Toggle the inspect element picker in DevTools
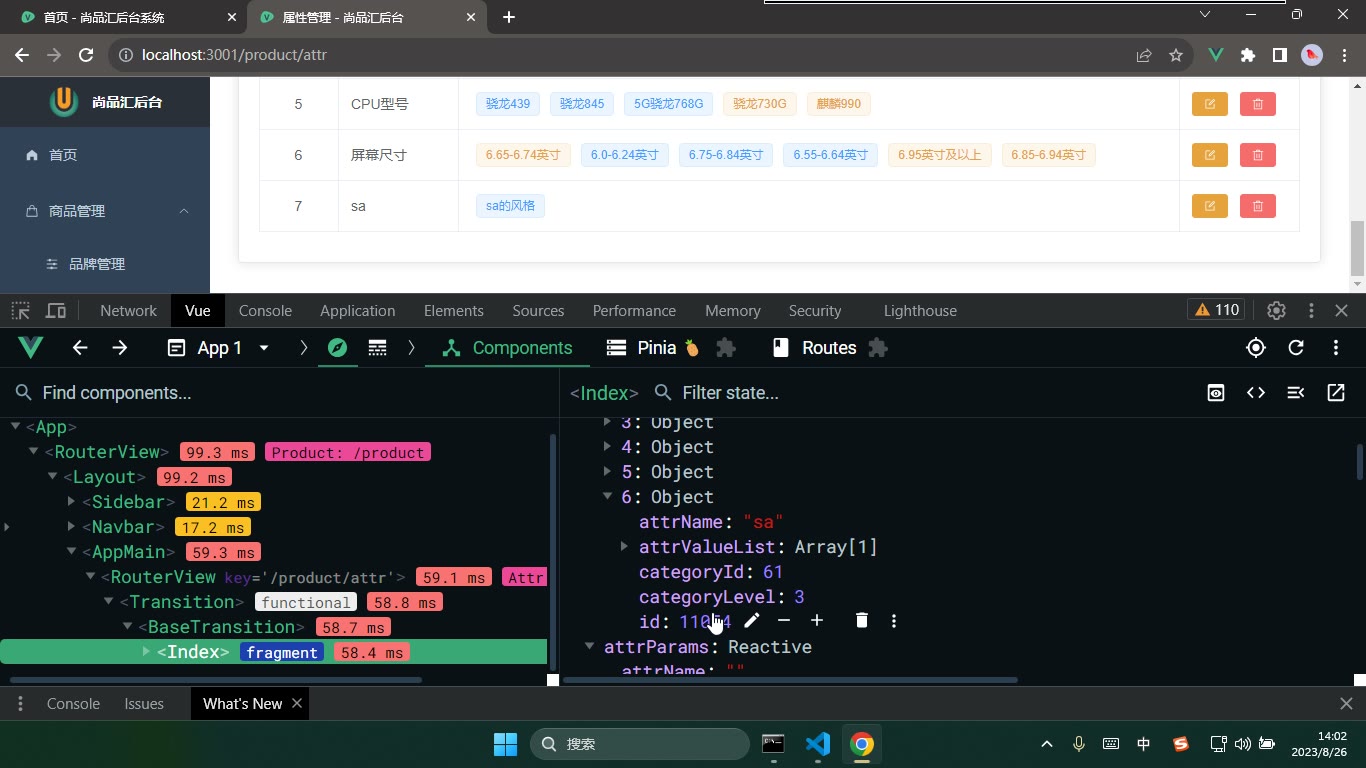Screen dimensions: 1366x768 point(21,311)
